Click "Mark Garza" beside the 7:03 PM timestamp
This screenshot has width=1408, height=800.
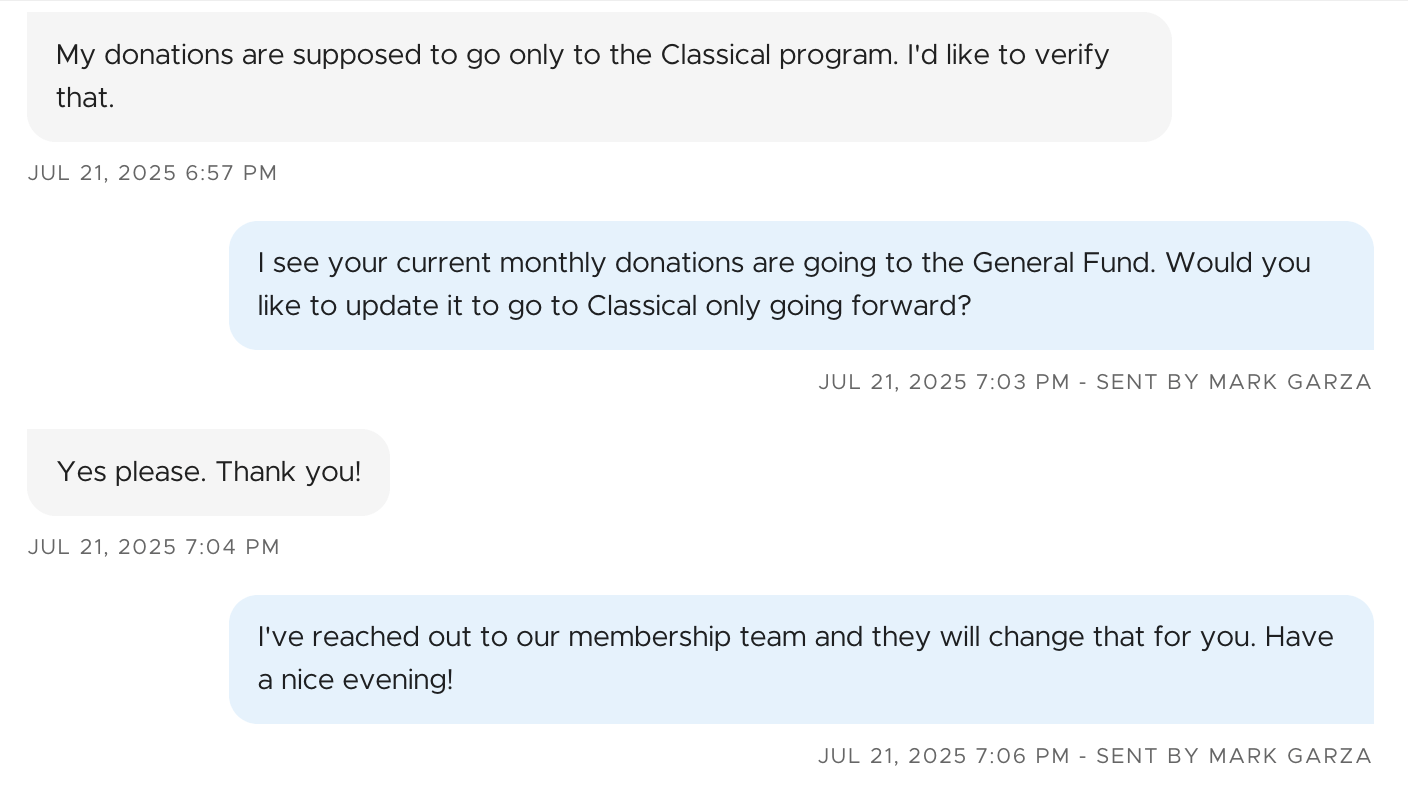(x=1290, y=382)
